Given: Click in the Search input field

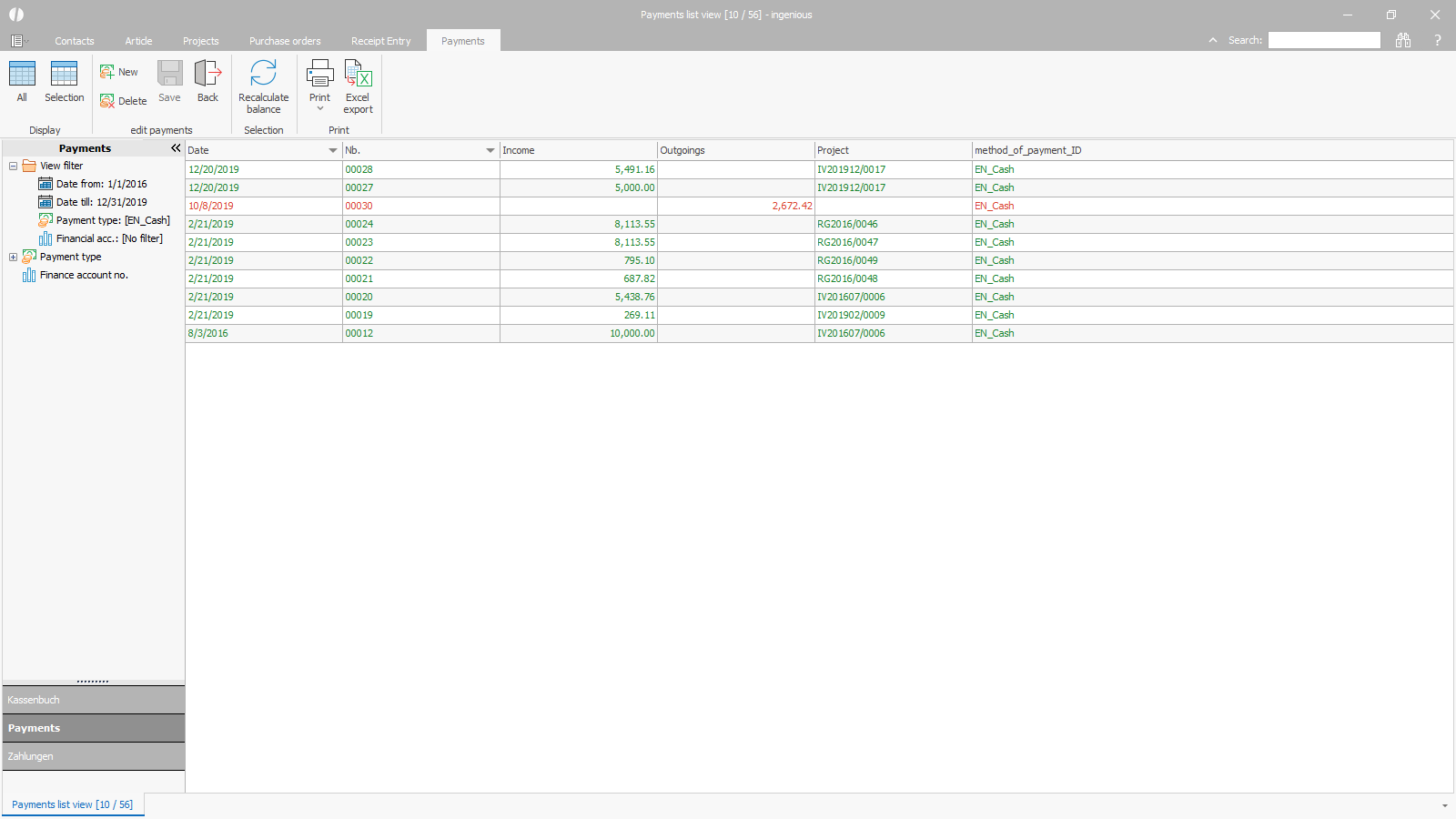Looking at the screenshot, I should click(x=1324, y=40).
